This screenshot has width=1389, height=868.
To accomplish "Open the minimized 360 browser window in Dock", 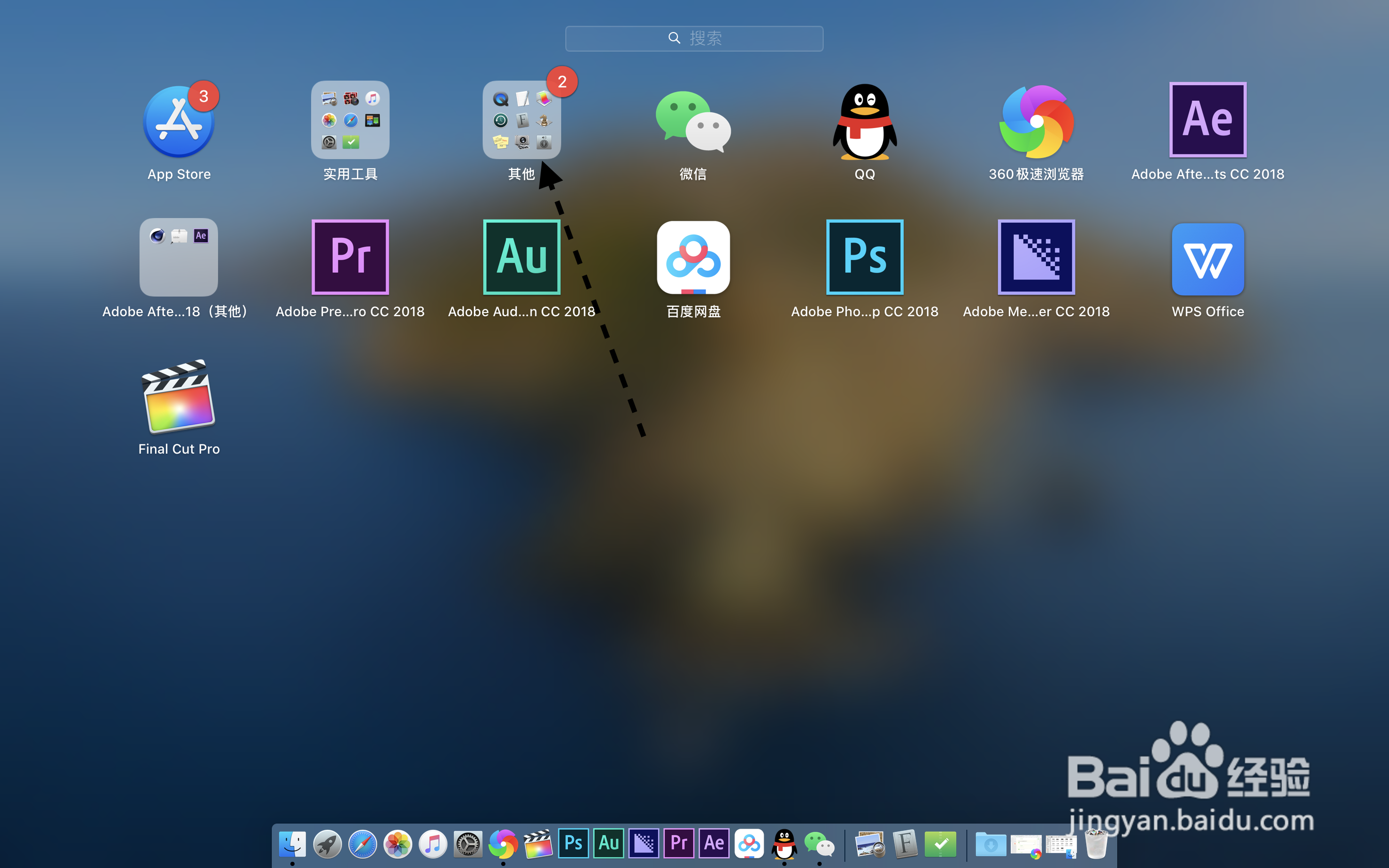I will click(x=1026, y=846).
